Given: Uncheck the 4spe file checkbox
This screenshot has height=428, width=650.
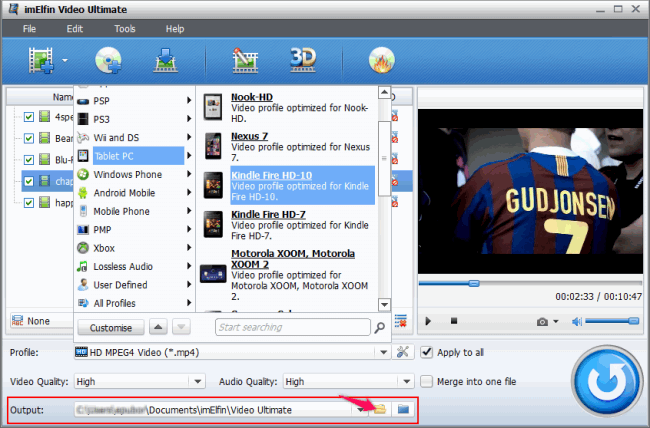Looking at the screenshot, I should tap(29, 117).
